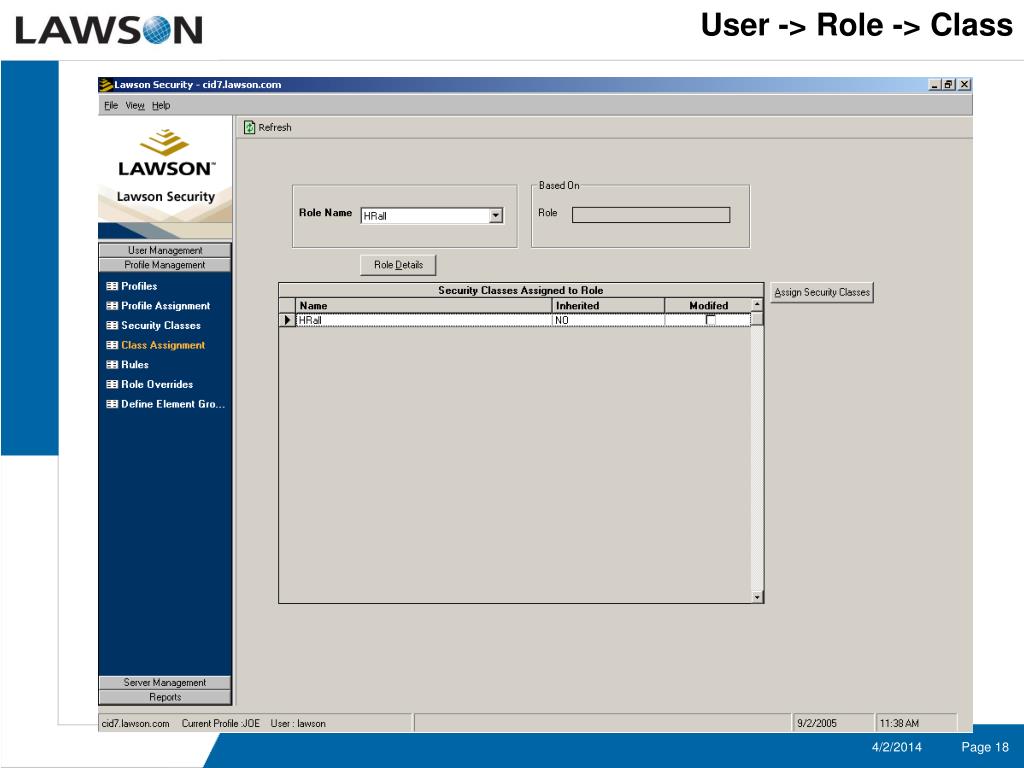This screenshot has height=768, width=1024.
Task: Click the Define Element Gro... grid icon
Action: coord(112,404)
